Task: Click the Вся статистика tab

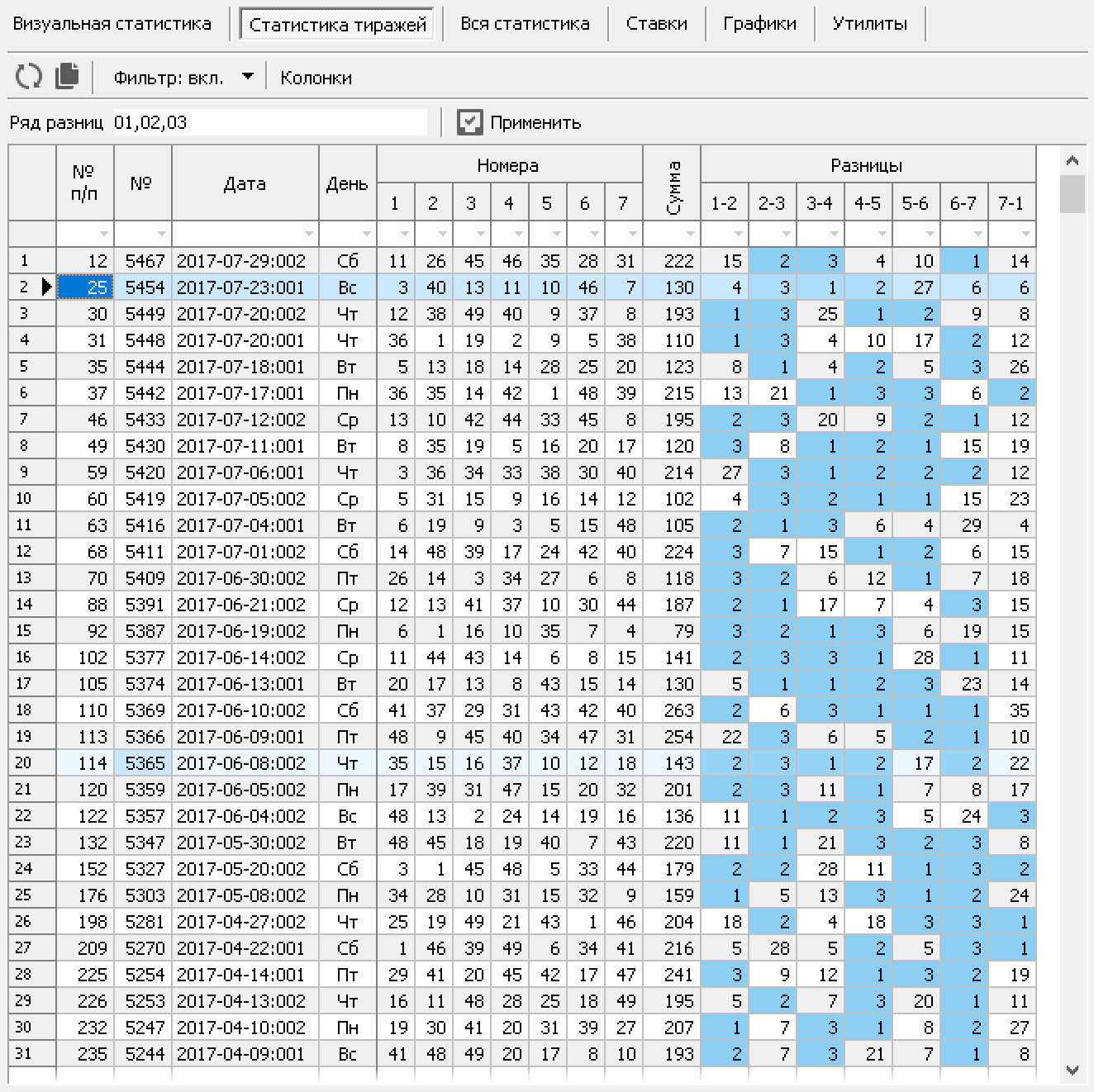Action: pos(525,24)
